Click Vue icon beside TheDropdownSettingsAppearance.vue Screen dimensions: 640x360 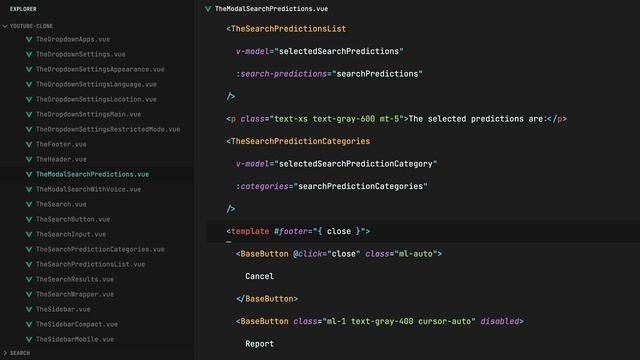pyautogui.click(x=29, y=69)
